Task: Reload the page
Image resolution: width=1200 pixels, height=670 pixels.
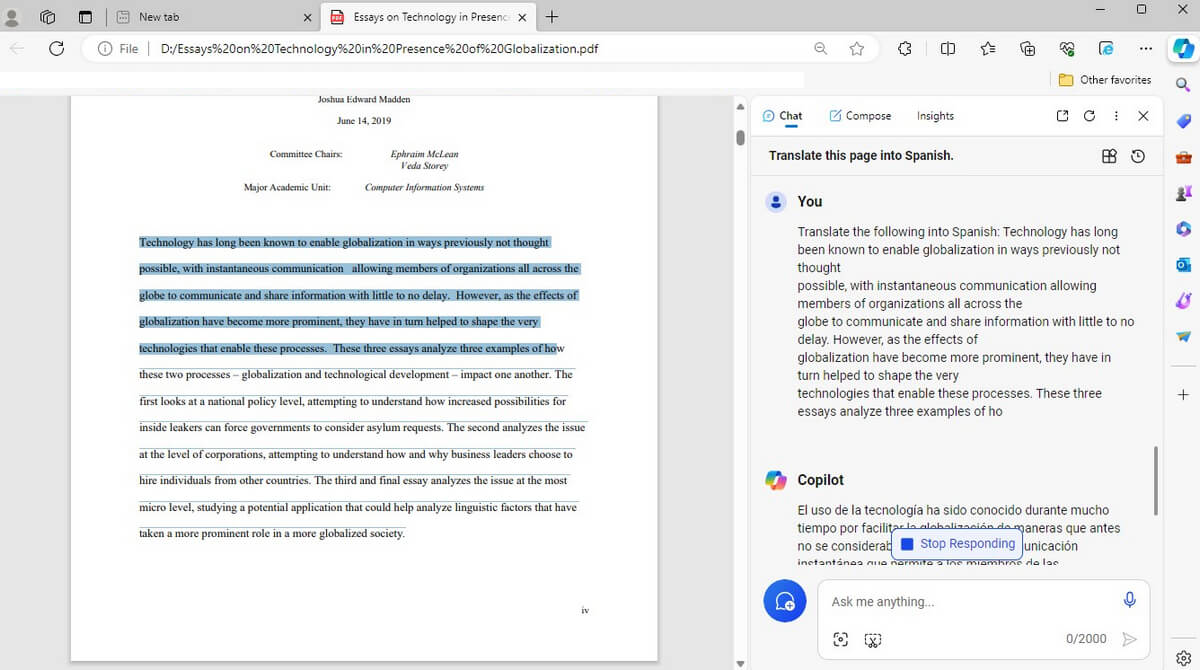Action: 56,48
